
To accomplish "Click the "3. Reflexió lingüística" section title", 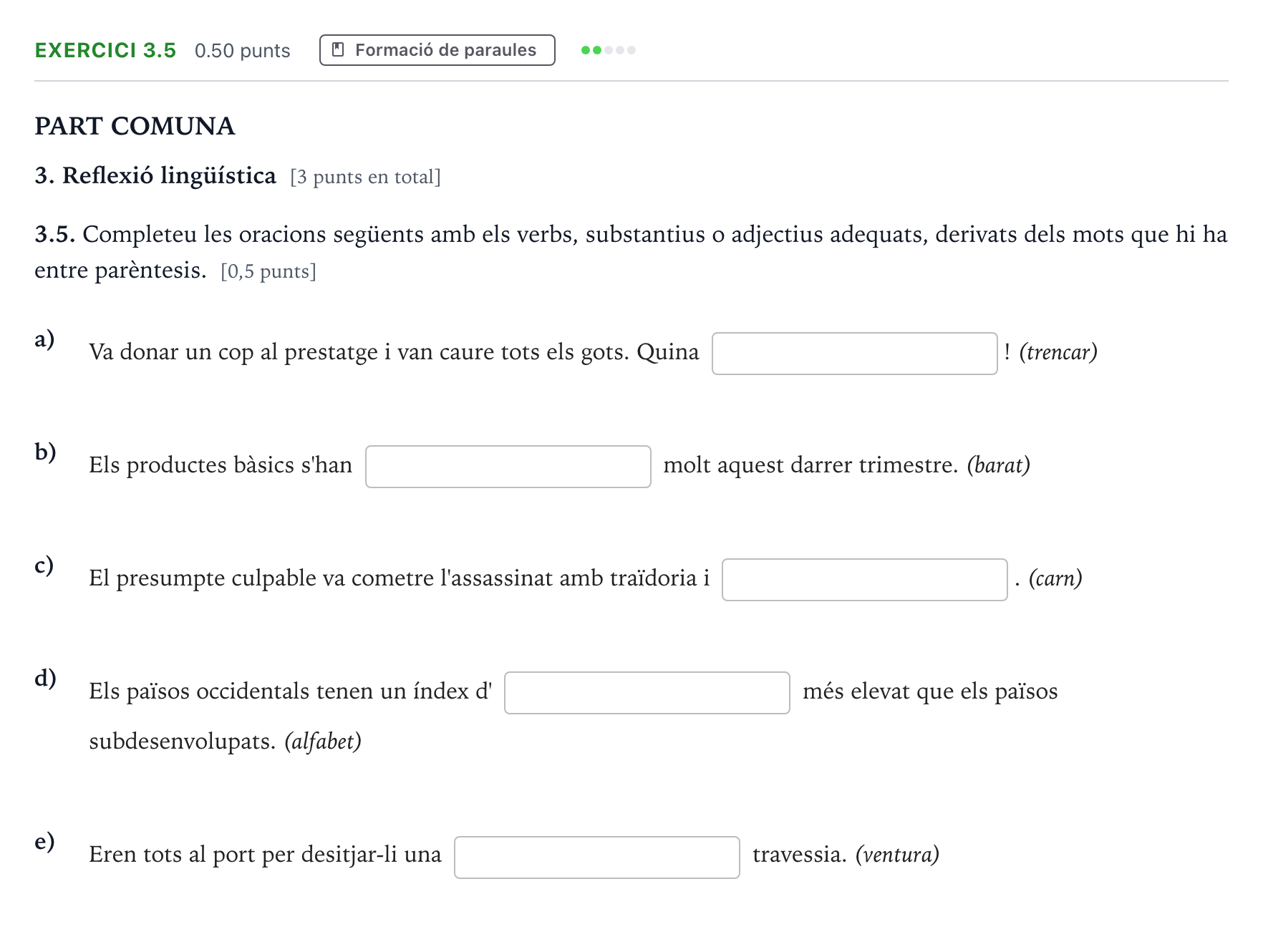I will [155, 175].
